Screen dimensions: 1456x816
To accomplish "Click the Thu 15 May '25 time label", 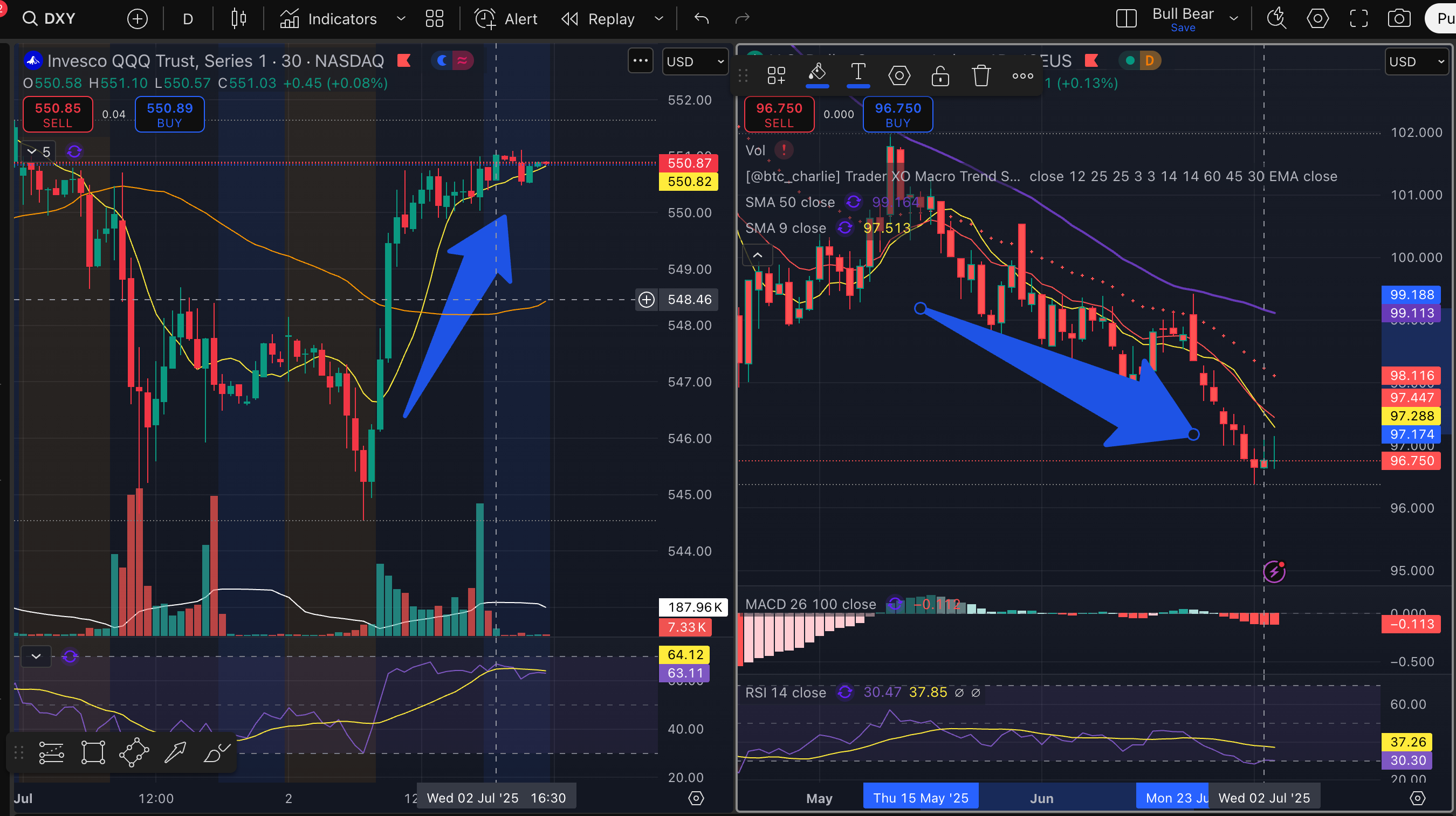I will [x=921, y=798].
